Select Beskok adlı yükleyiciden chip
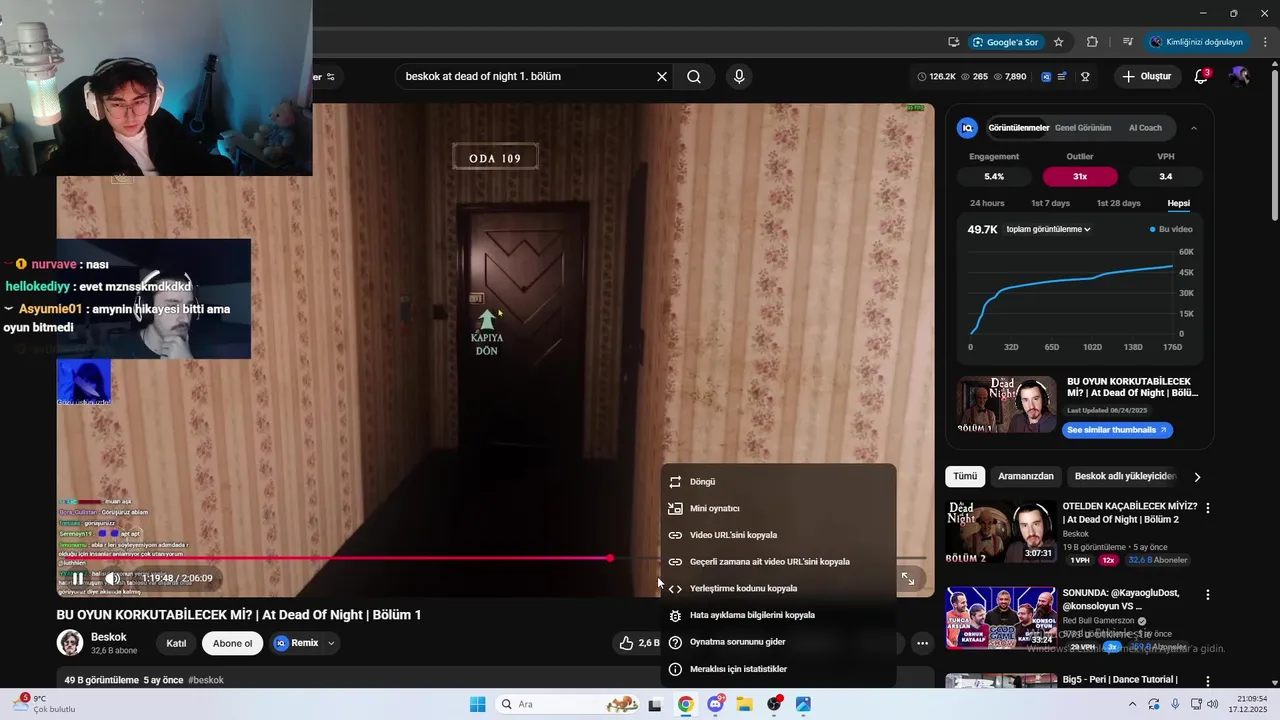This screenshot has height=720, width=1280. [1125, 477]
